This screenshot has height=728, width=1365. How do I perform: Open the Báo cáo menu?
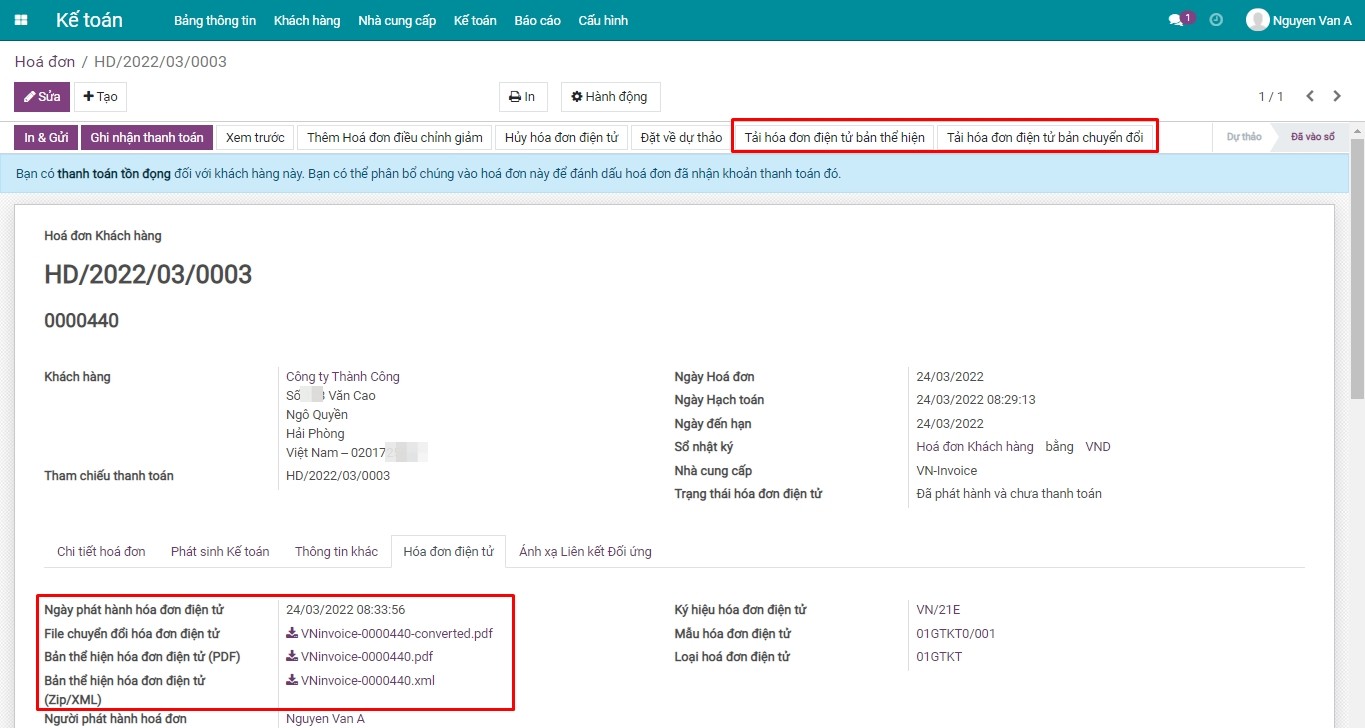coord(537,20)
